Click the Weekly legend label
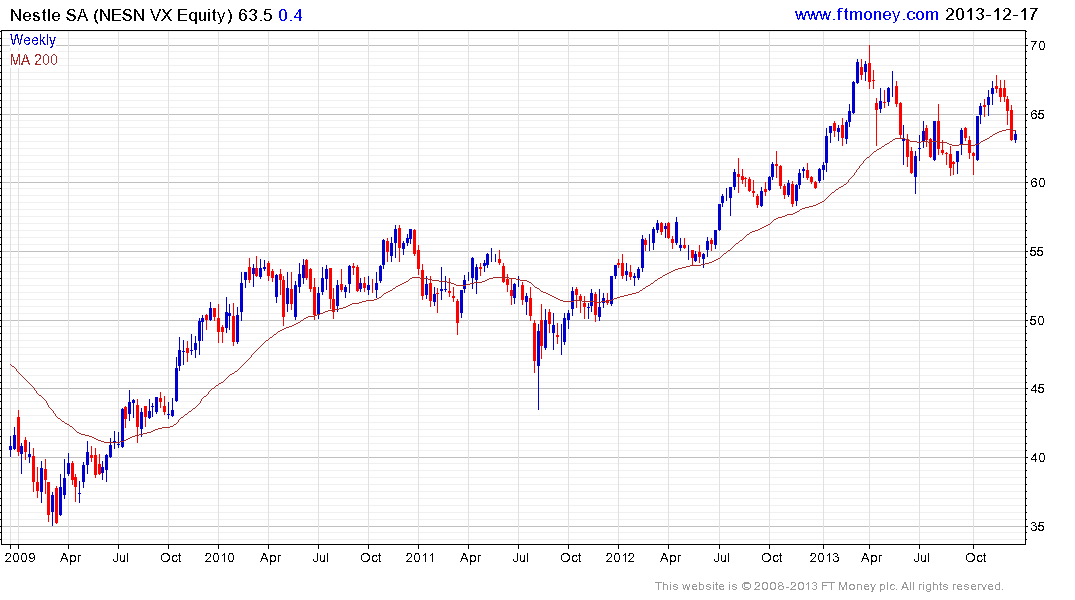This screenshot has width=1075, height=600. tap(33, 40)
